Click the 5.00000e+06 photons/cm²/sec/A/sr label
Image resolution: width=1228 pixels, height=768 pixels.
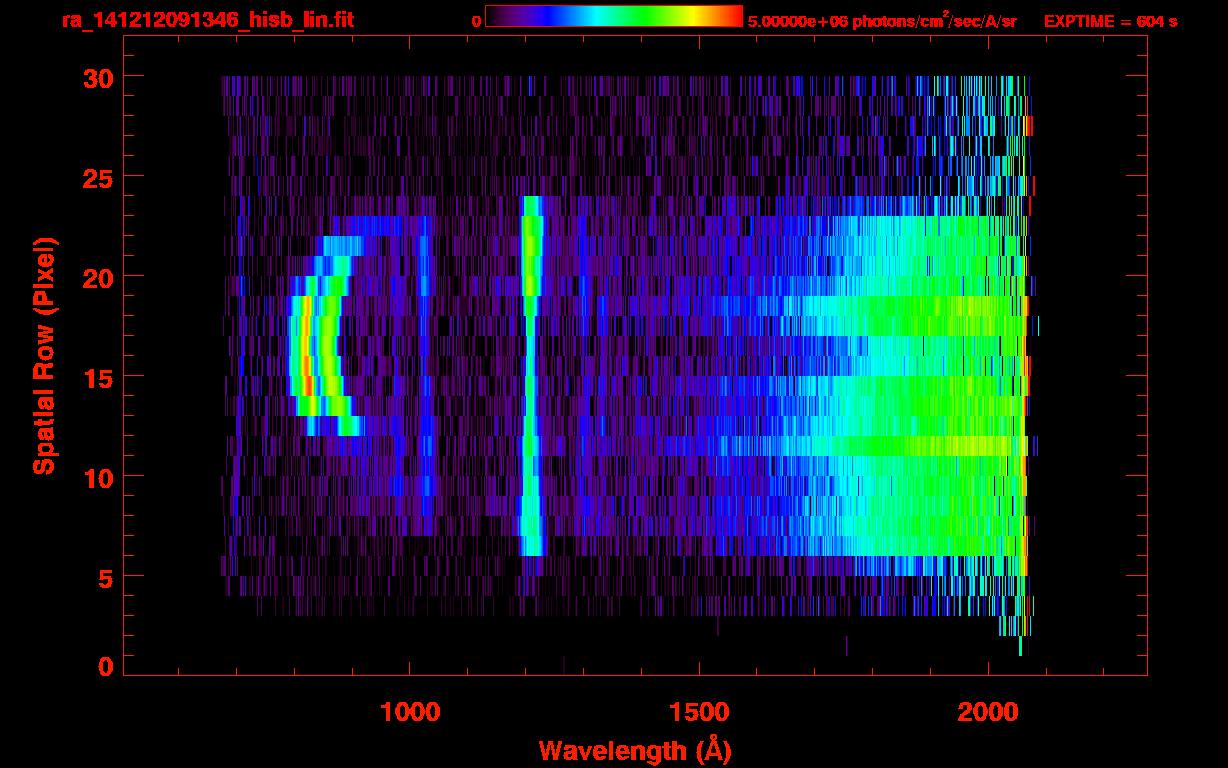[x=882, y=21]
